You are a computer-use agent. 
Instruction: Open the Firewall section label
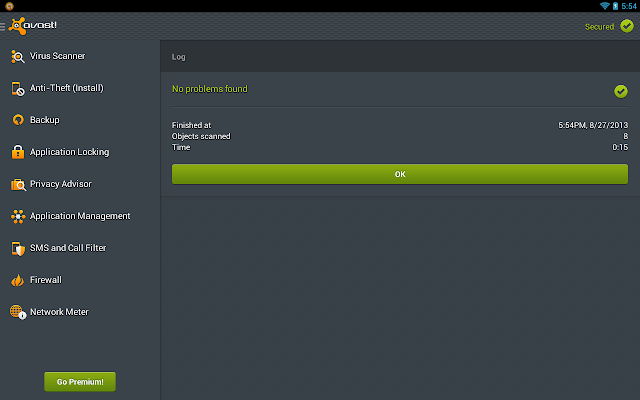point(45,280)
